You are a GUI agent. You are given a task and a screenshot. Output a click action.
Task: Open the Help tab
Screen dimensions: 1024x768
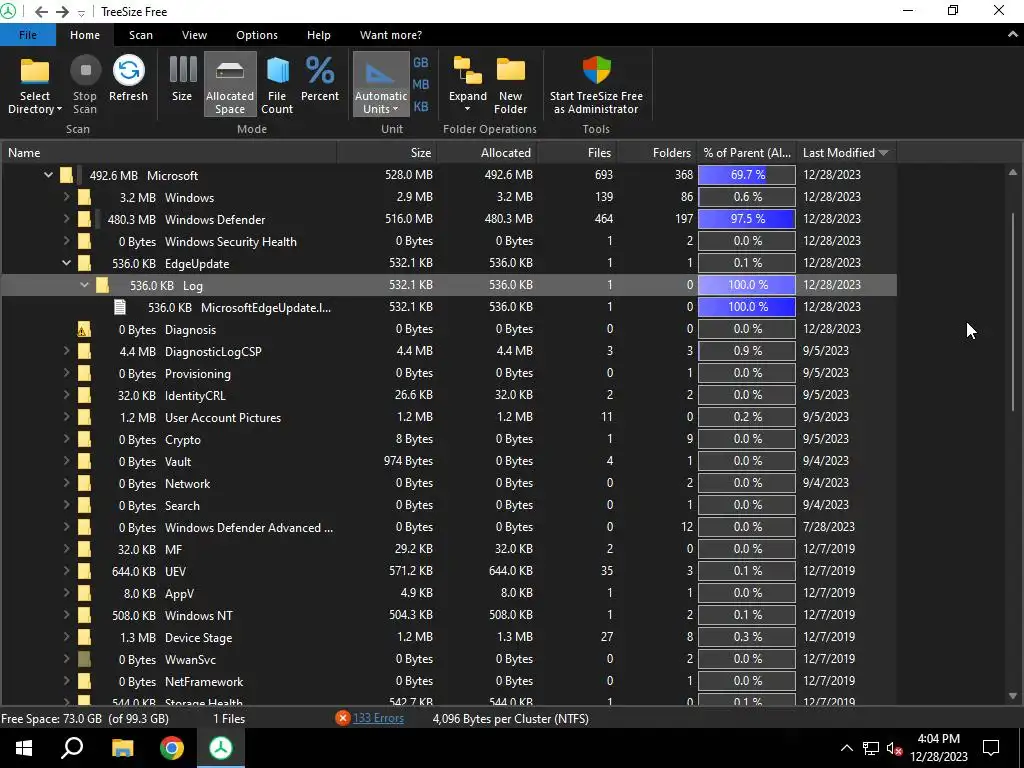tap(319, 35)
